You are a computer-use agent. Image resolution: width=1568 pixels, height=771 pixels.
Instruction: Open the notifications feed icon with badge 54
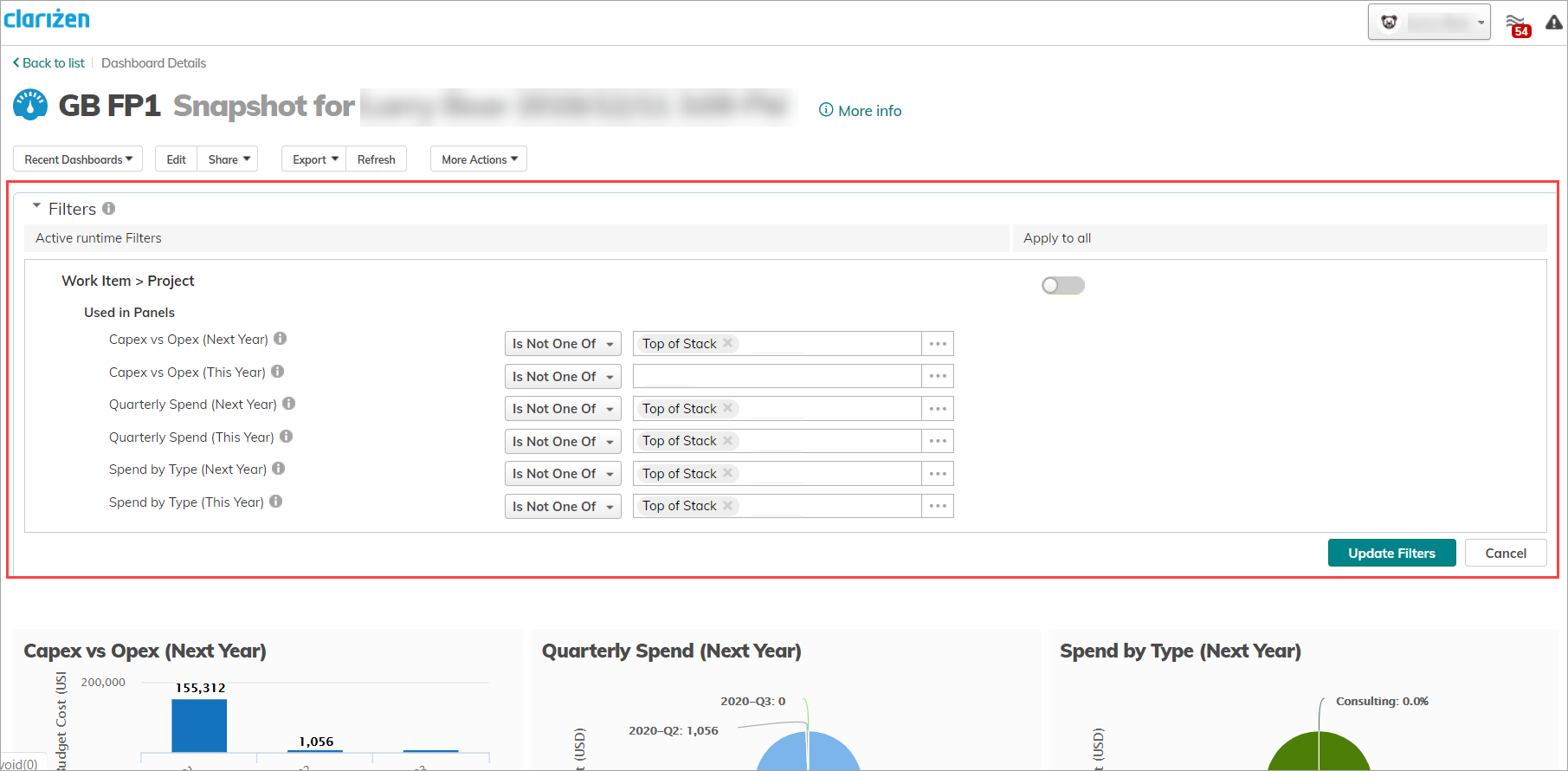tap(1517, 24)
